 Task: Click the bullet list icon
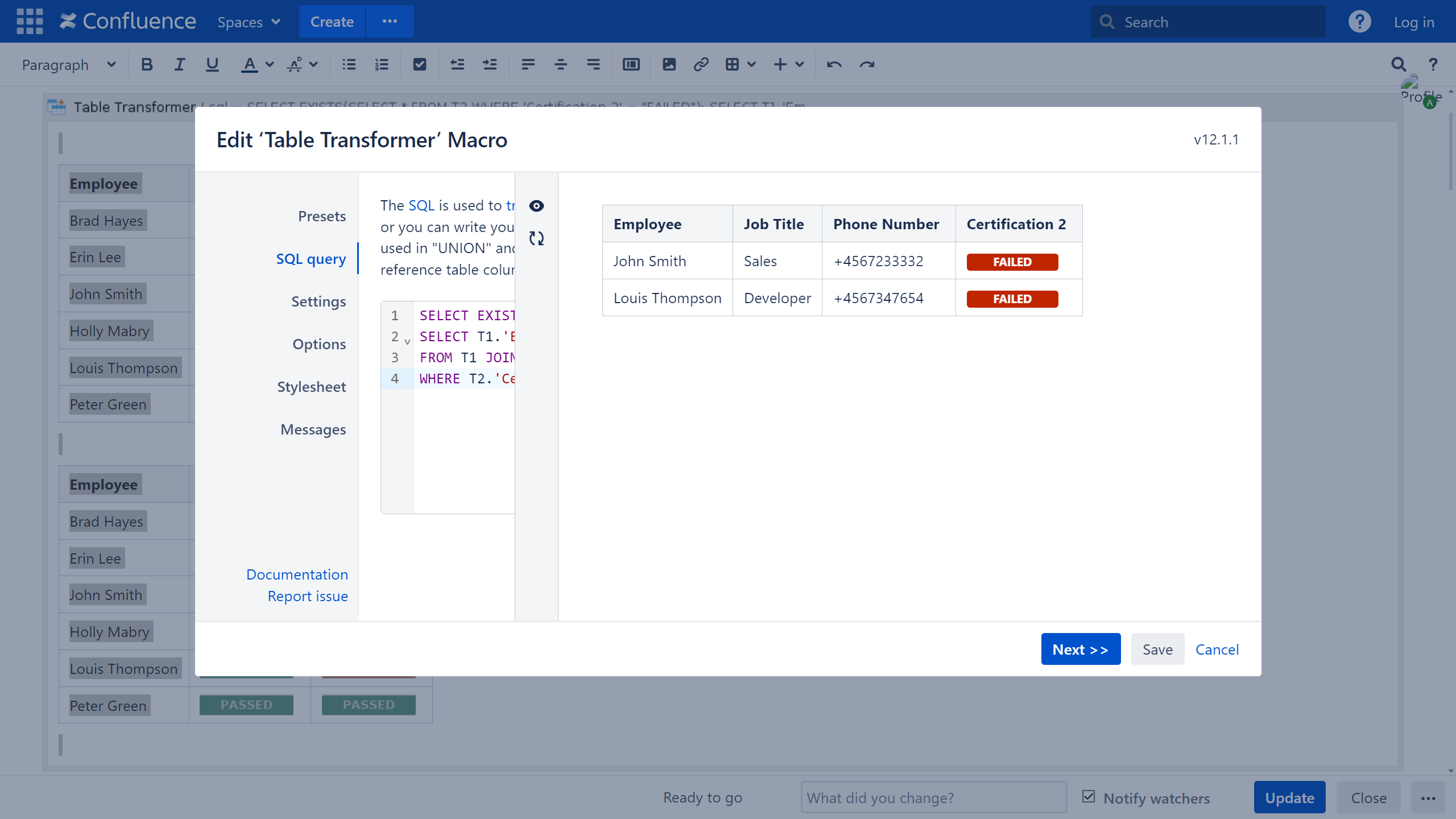click(x=349, y=65)
